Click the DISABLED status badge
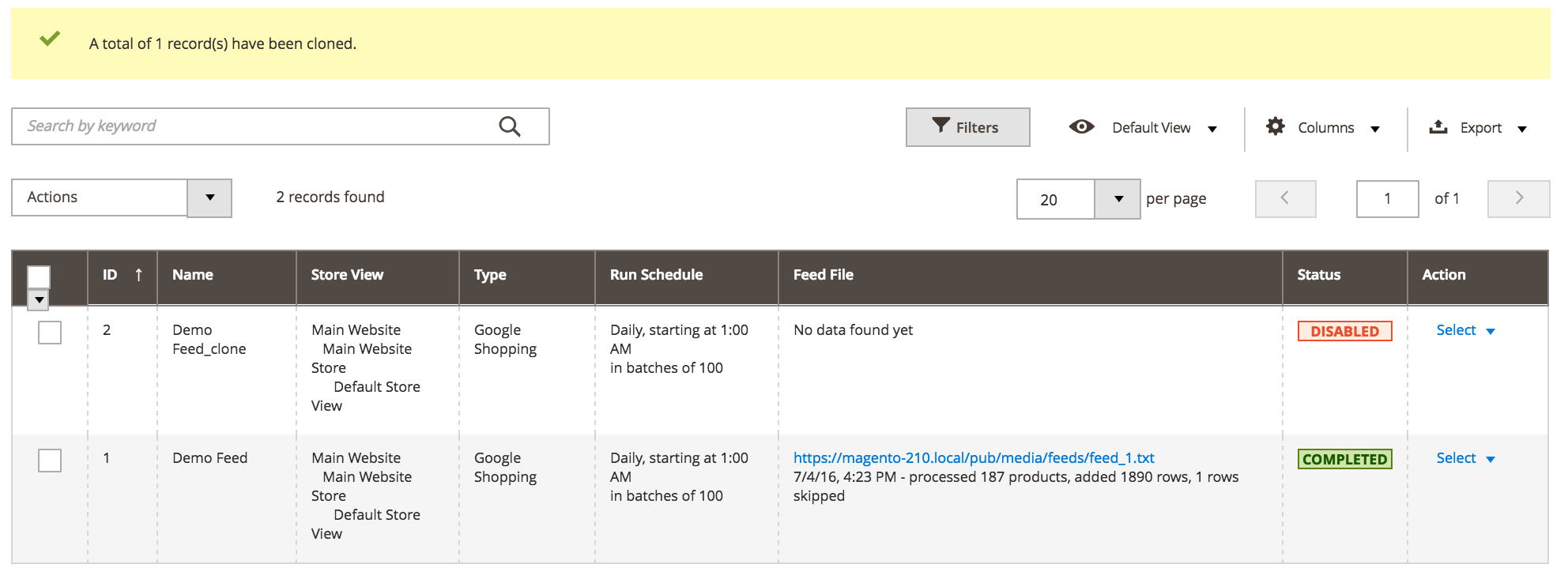1568x583 pixels. 1344,331
